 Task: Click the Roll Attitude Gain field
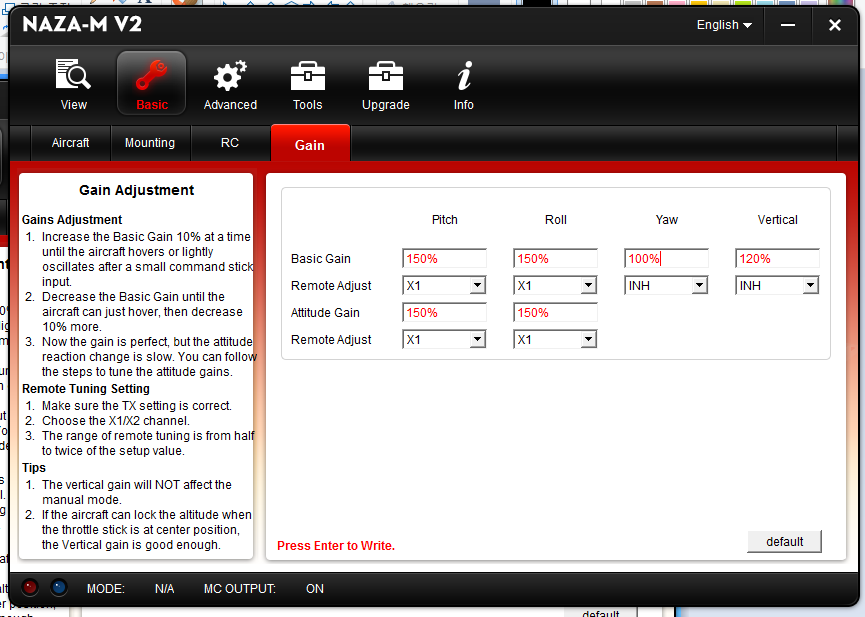coord(556,312)
